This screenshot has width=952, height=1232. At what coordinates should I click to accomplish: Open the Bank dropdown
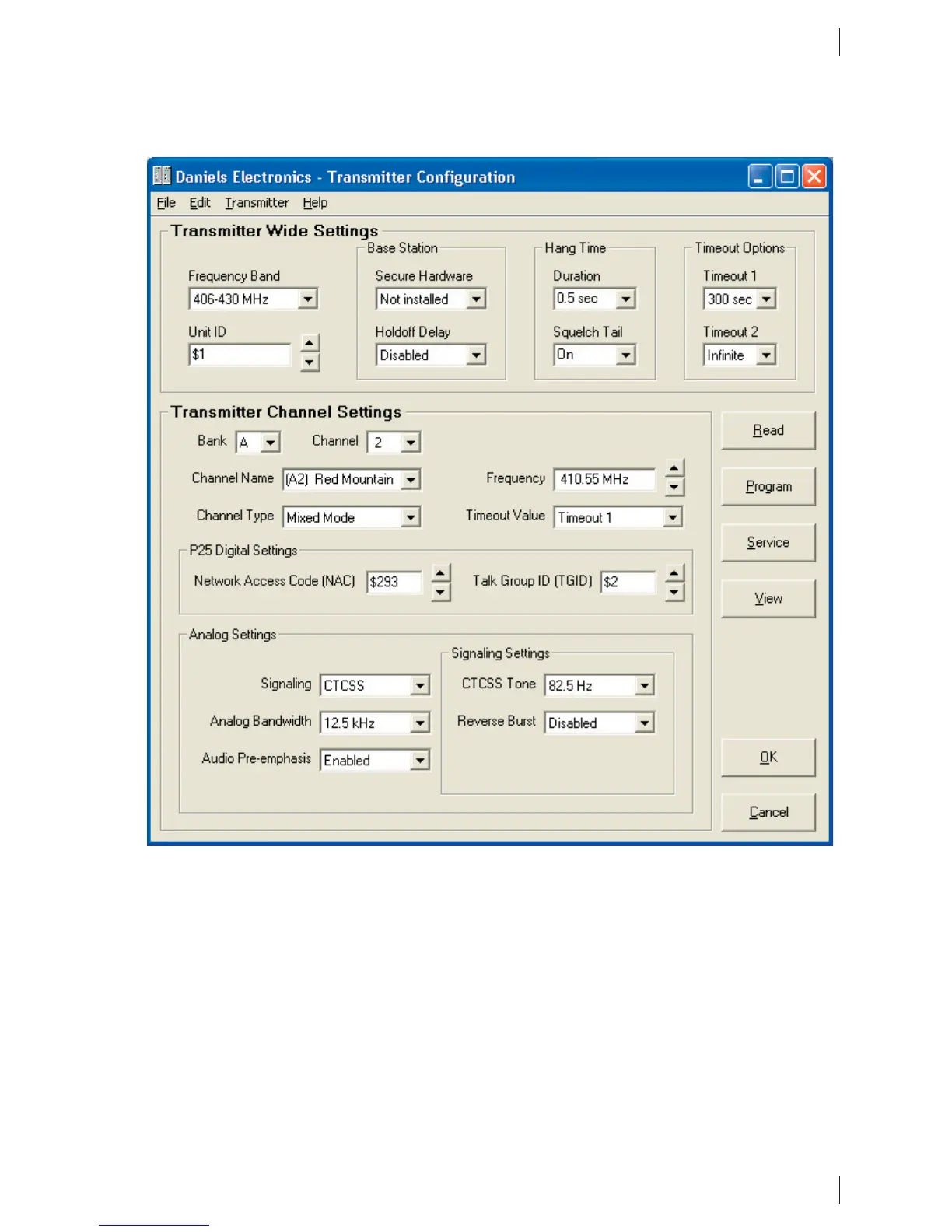point(270,443)
